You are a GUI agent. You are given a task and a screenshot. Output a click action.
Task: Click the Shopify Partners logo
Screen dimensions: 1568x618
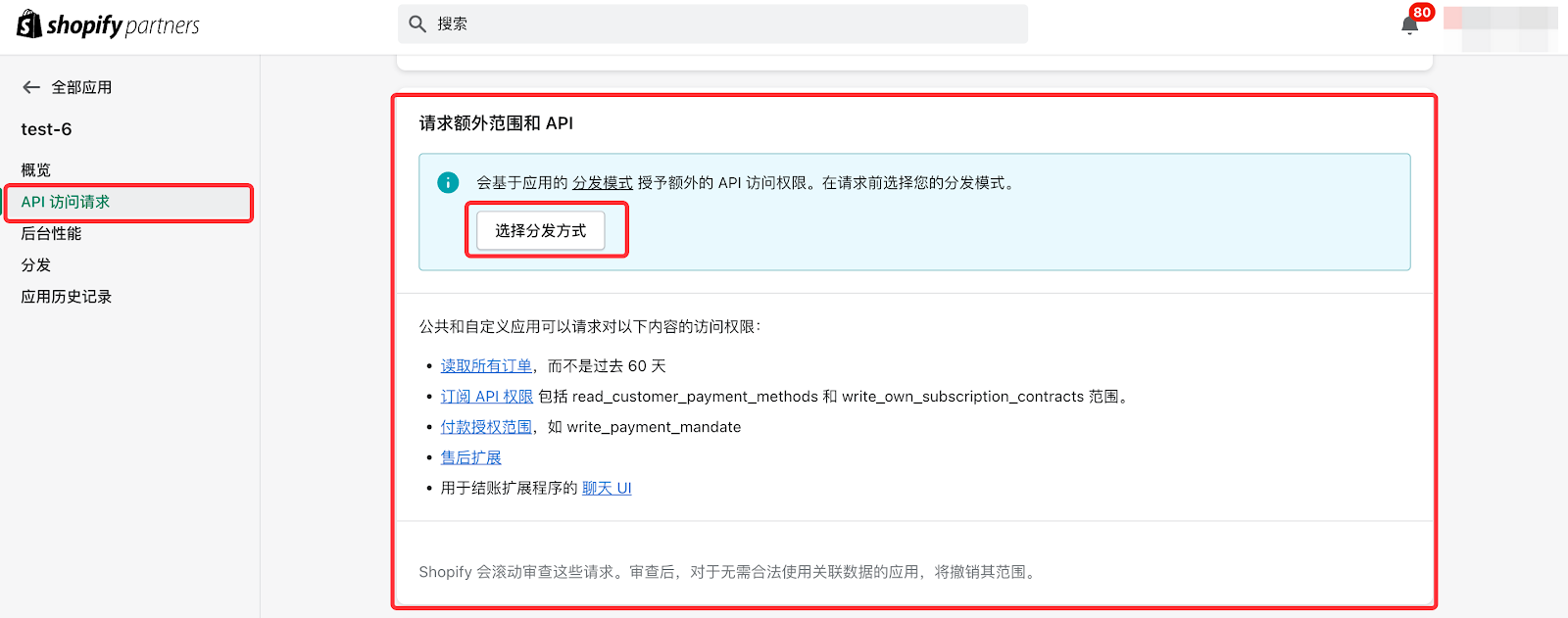click(x=108, y=24)
